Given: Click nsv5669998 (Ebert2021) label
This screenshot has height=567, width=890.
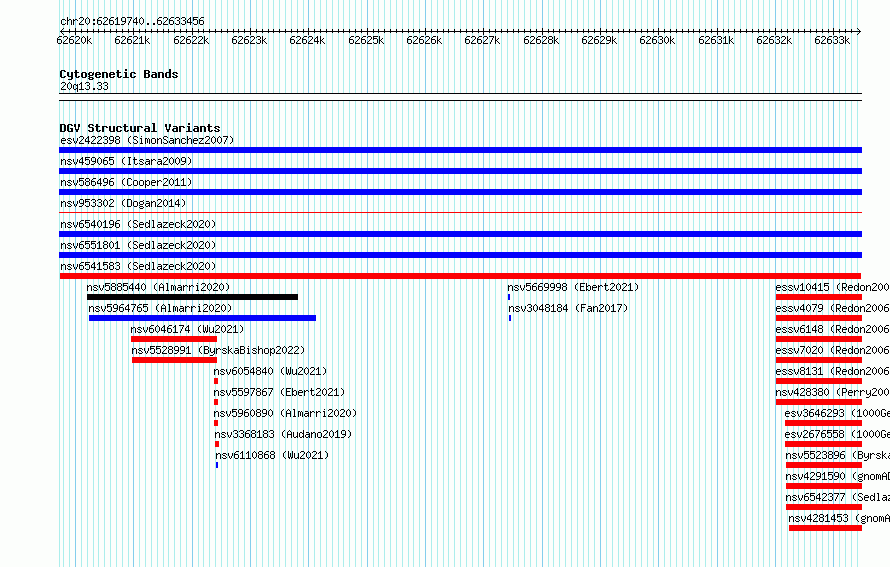Looking at the screenshot, I should pyautogui.click(x=573, y=287).
